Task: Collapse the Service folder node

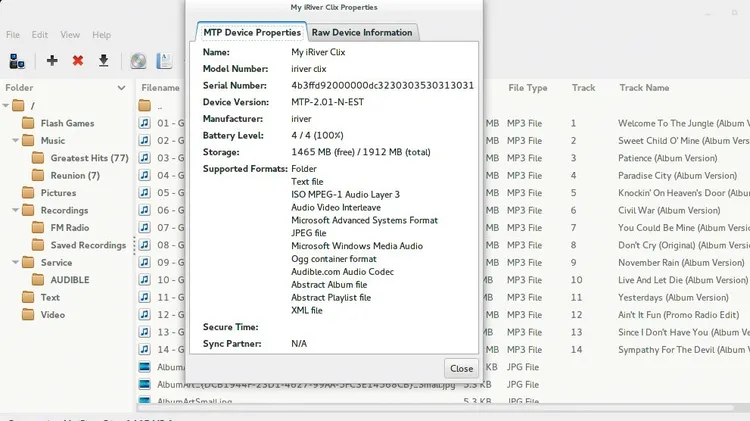Action: [15, 262]
